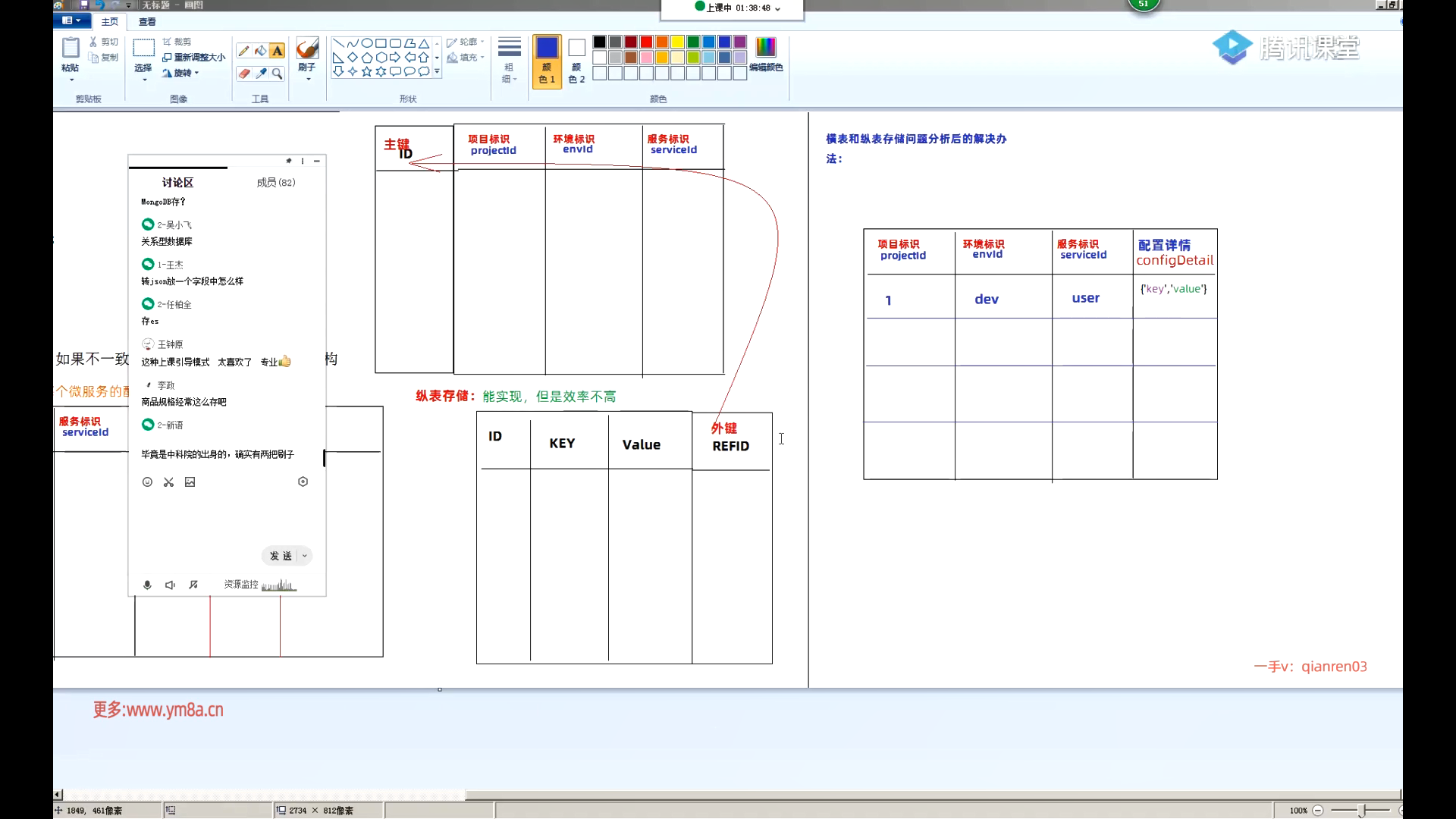This screenshot has width=1456, height=819.
Task: Select the Magnifier tool
Action: [278, 74]
